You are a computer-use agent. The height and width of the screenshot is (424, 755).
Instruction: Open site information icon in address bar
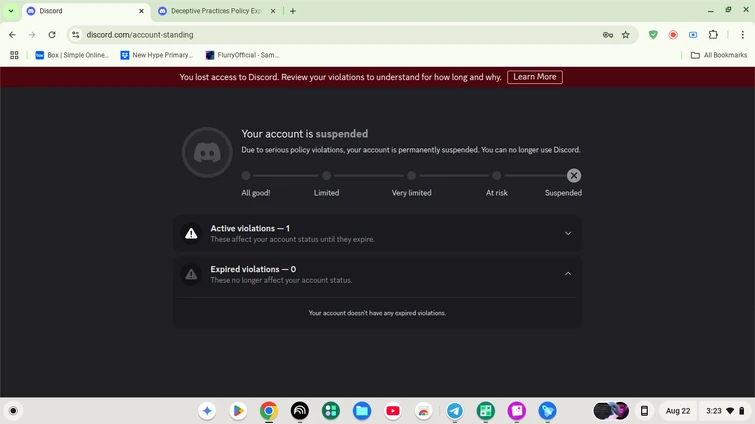[76, 35]
